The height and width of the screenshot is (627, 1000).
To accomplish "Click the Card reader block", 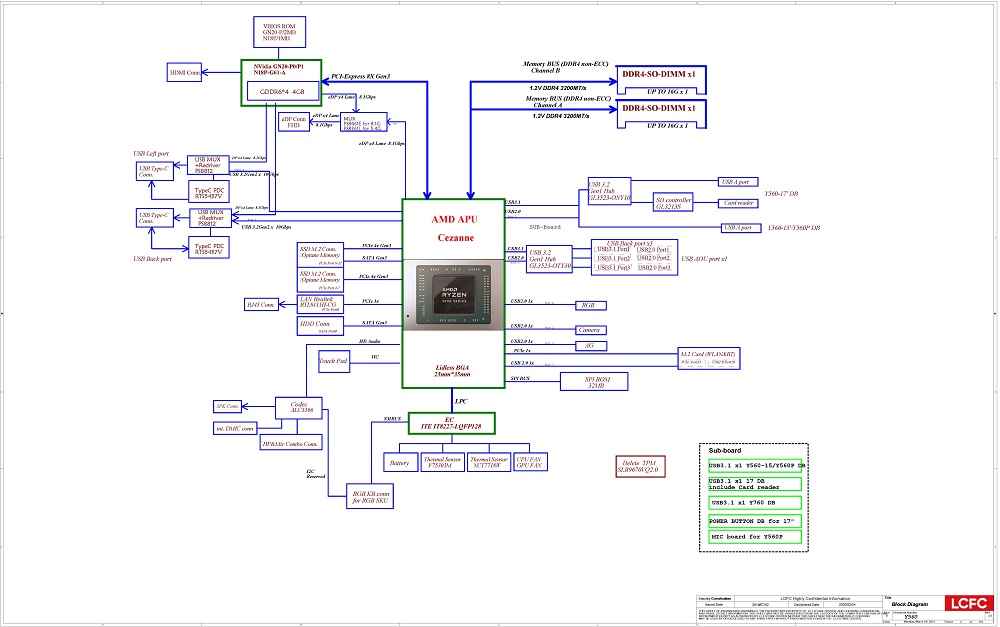I will pyautogui.click(x=738, y=203).
